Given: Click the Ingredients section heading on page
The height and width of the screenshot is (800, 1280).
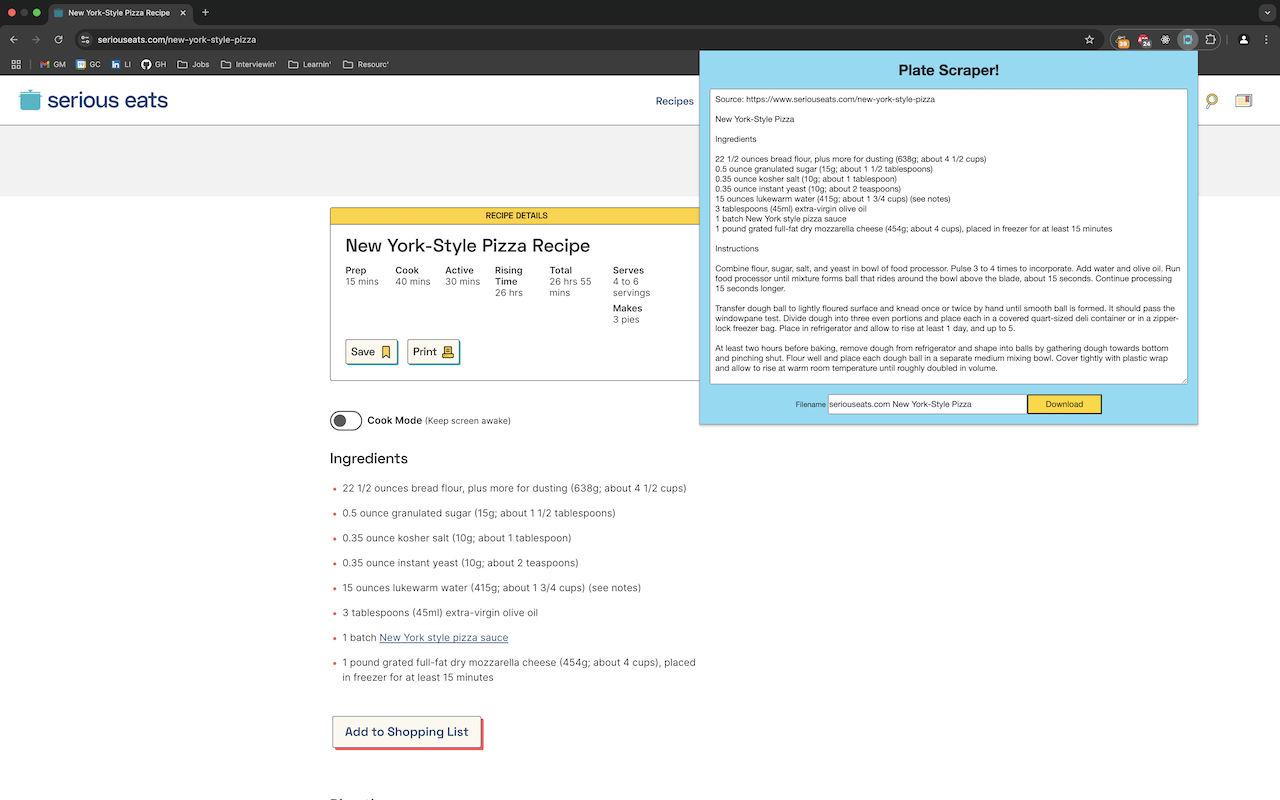Looking at the screenshot, I should coord(369,459).
